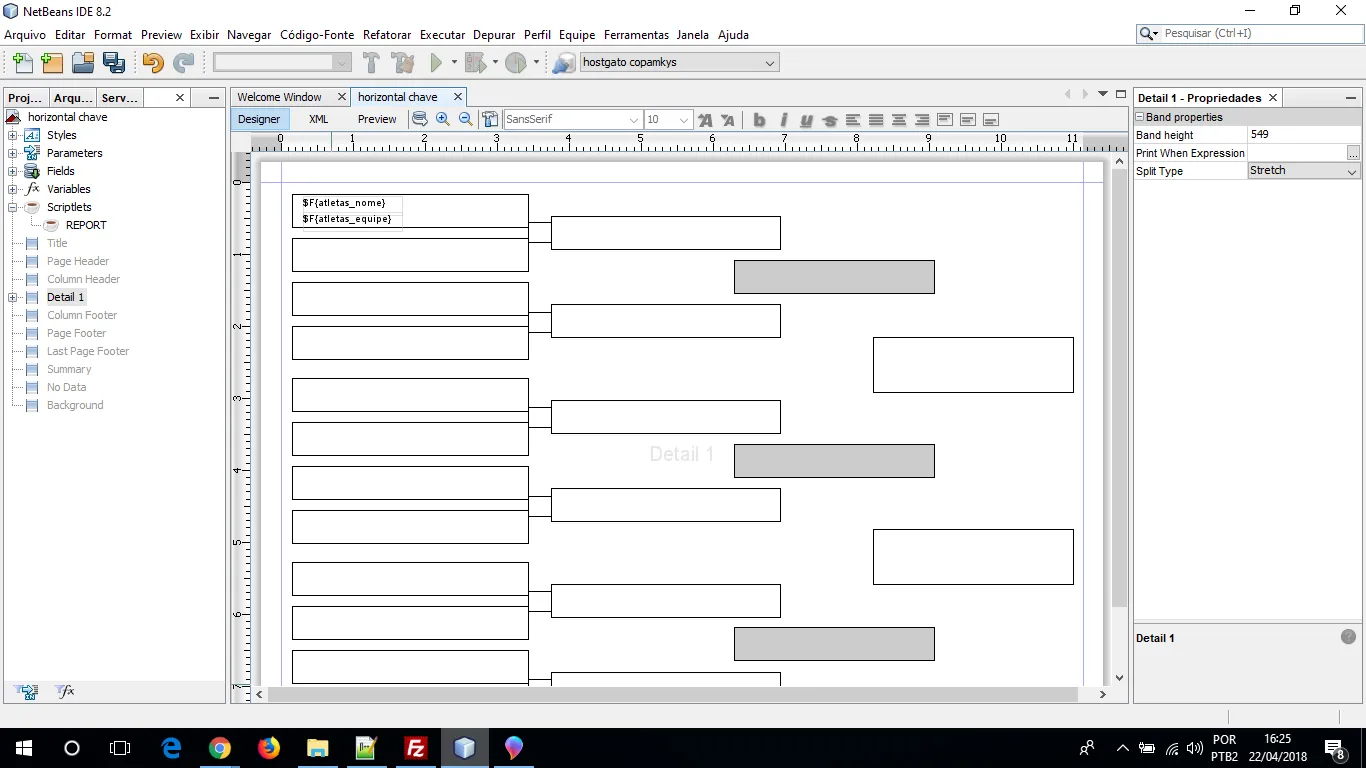The image size is (1366, 768).
Task: Toggle bold text formatting
Action: tap(760, 120)
